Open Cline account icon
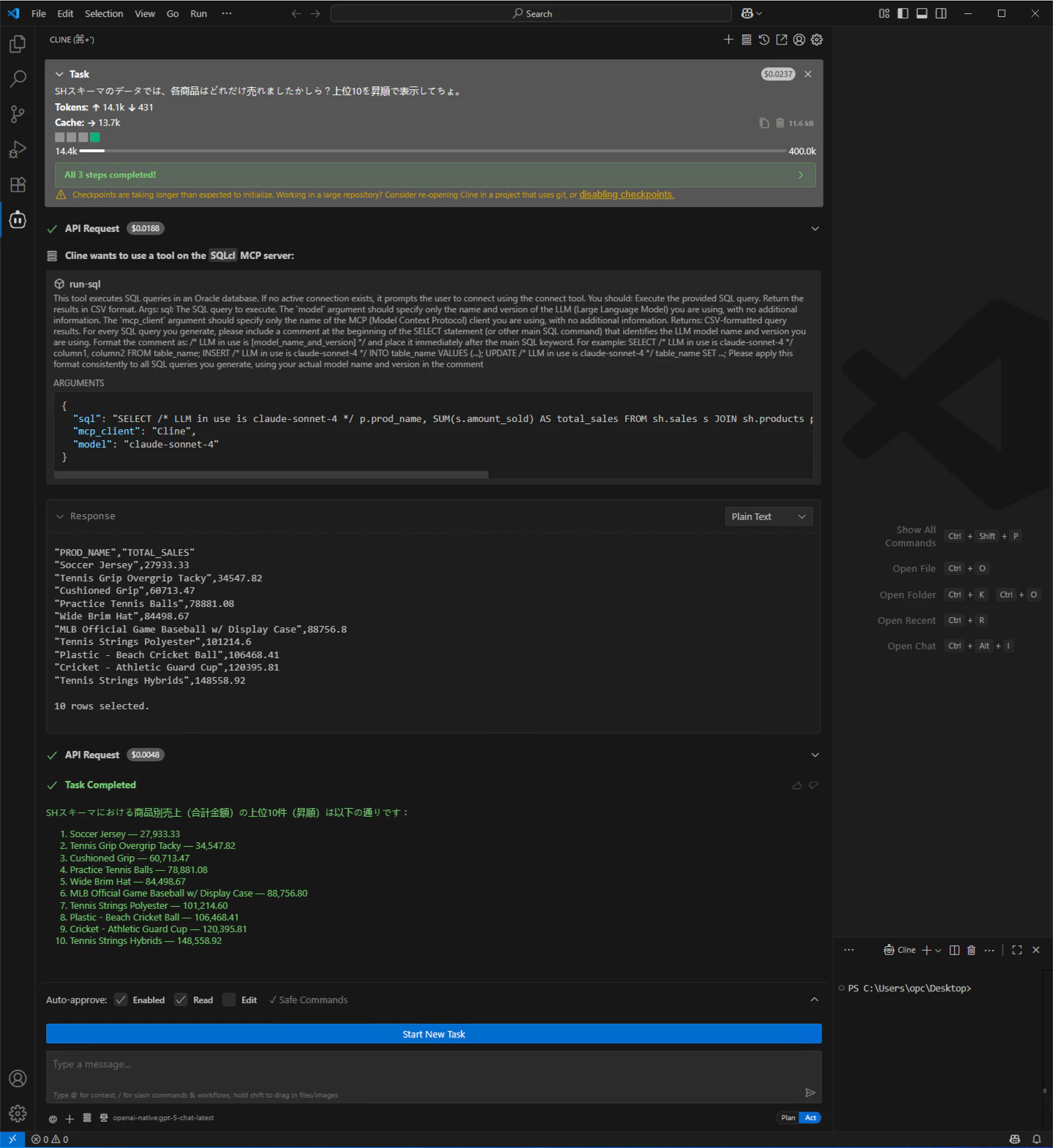This screenshot has height=1148, width=1053. [799, 39]
